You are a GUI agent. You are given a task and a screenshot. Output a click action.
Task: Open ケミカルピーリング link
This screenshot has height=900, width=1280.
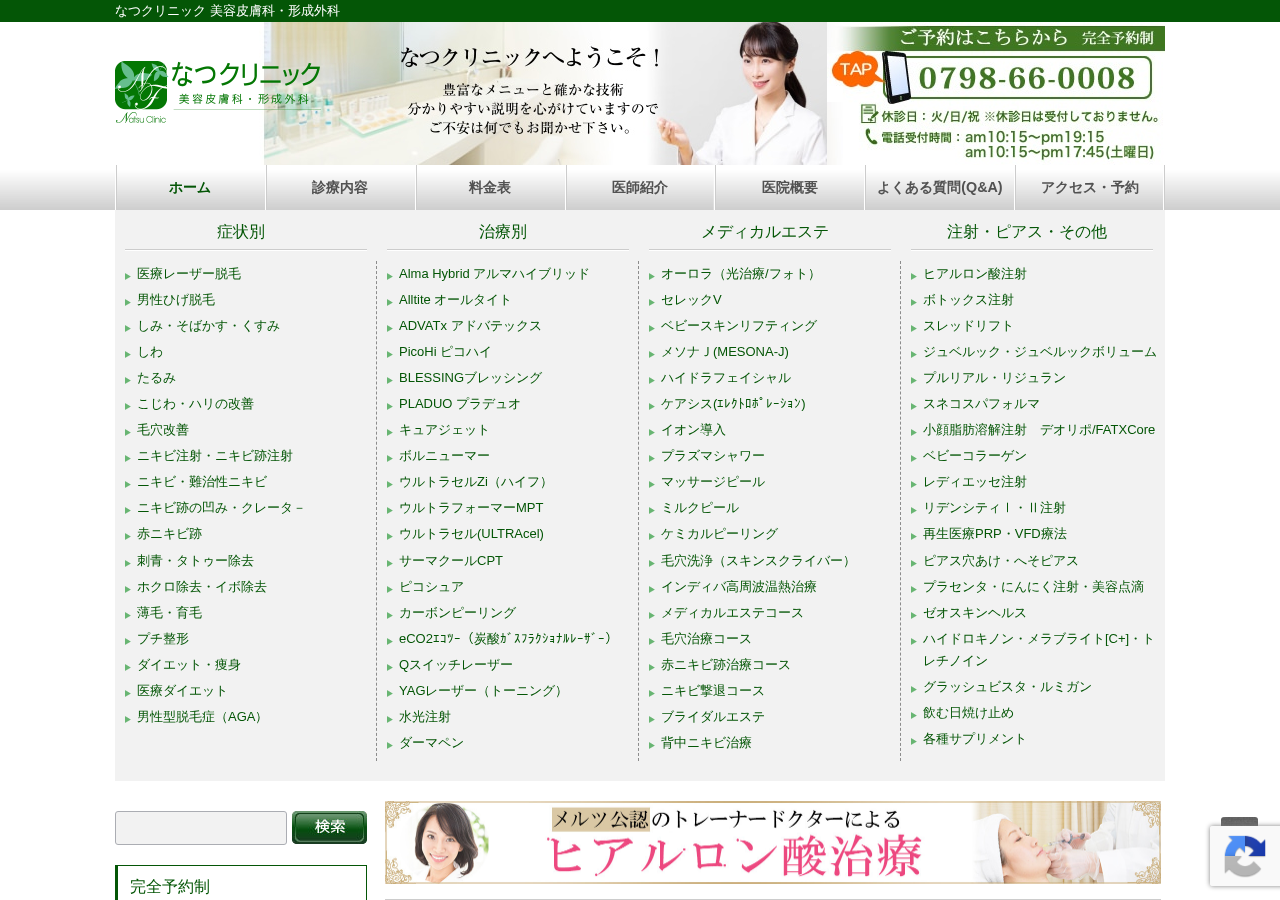[719, 534]
